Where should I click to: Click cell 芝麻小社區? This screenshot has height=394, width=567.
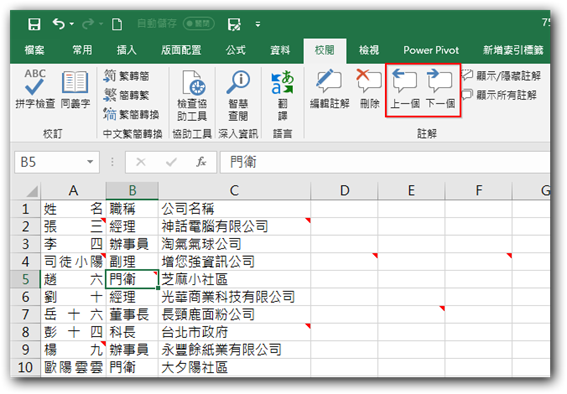(x=234, y=279)
